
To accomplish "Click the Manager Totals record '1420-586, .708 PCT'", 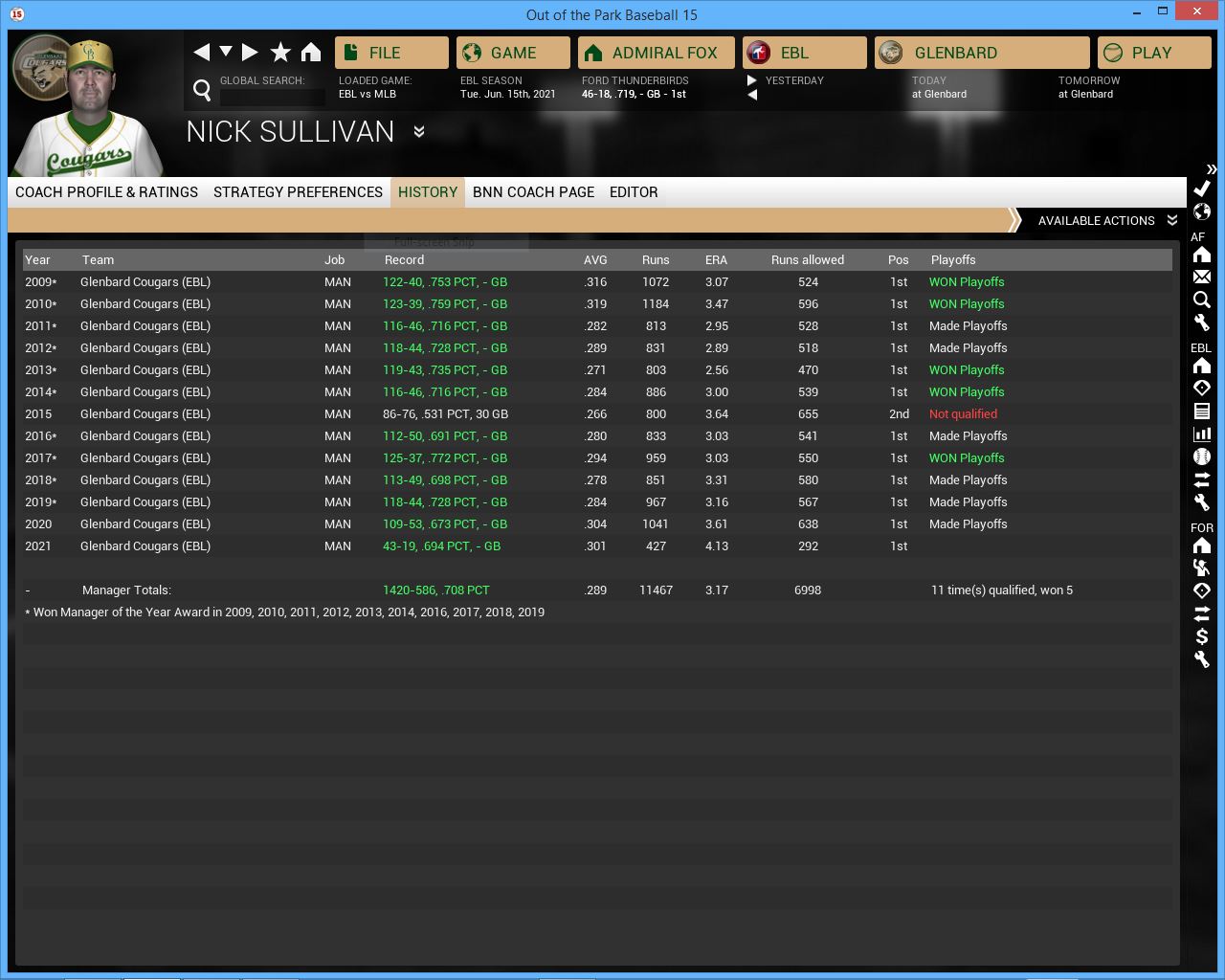I will 435,590.
